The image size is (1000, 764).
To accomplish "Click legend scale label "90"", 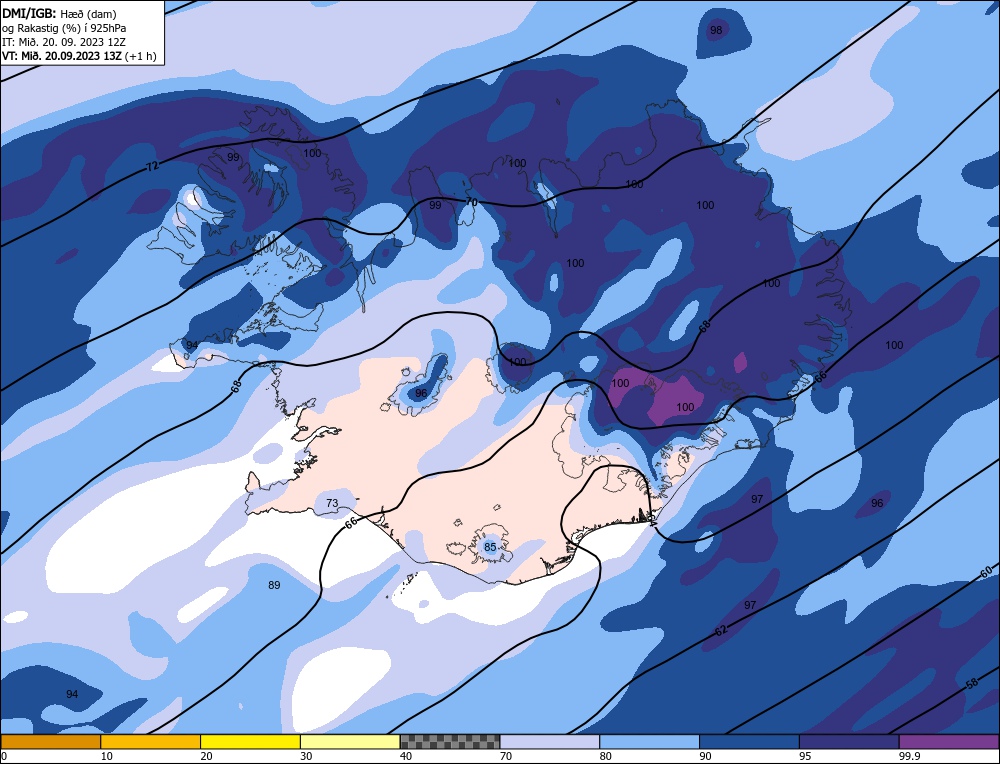I will pos(705,756).
